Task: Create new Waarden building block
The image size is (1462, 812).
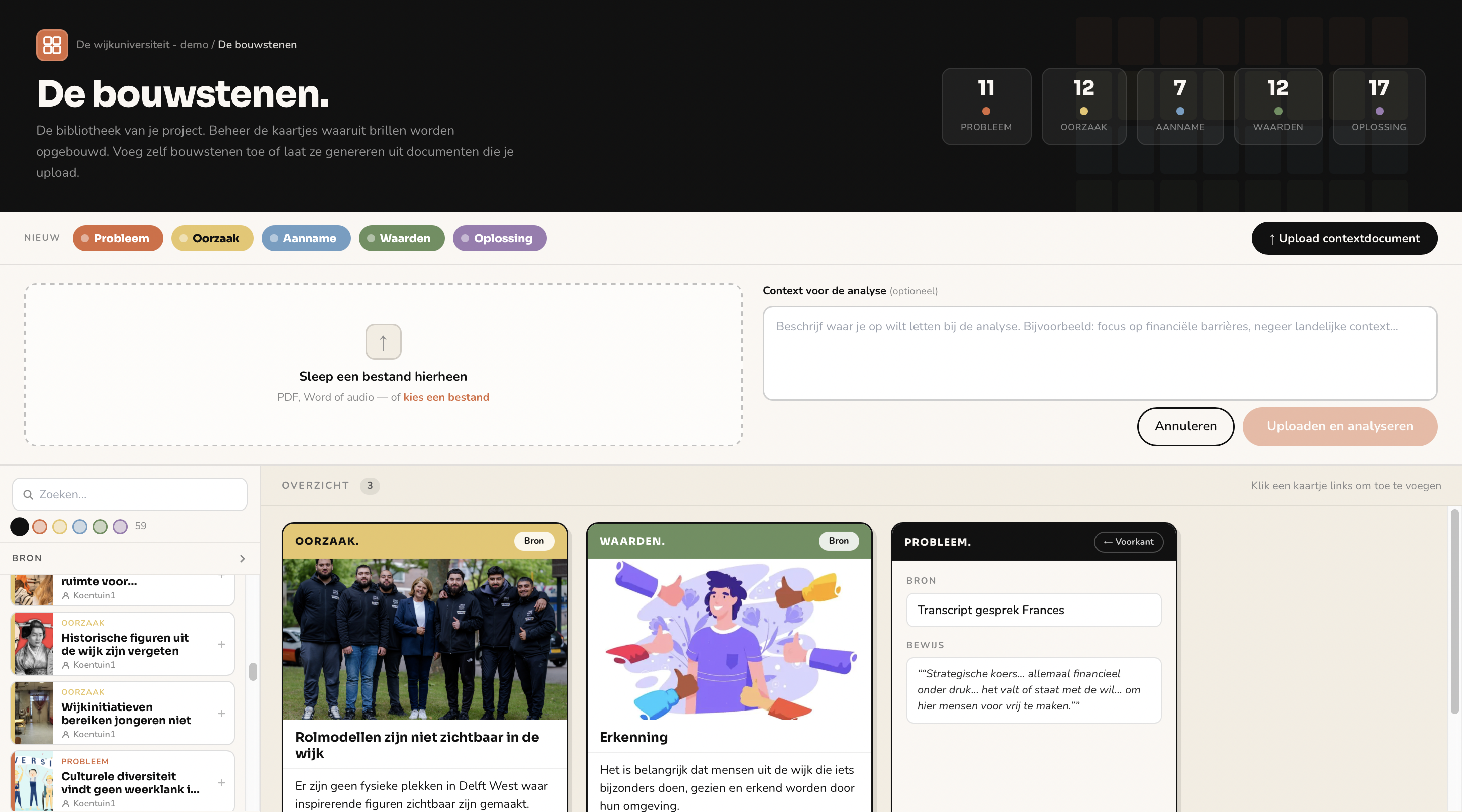Action: (401, 238)
